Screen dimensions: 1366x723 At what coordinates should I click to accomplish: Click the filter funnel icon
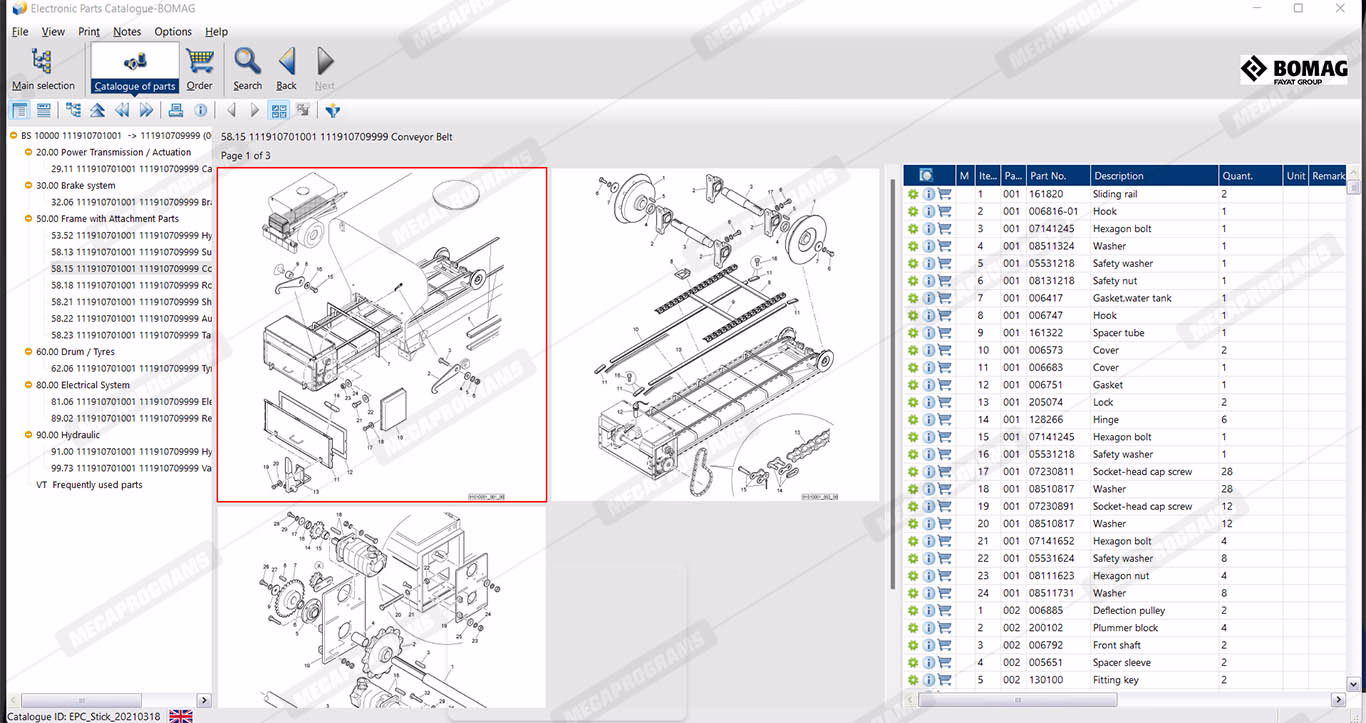[333, 110]
